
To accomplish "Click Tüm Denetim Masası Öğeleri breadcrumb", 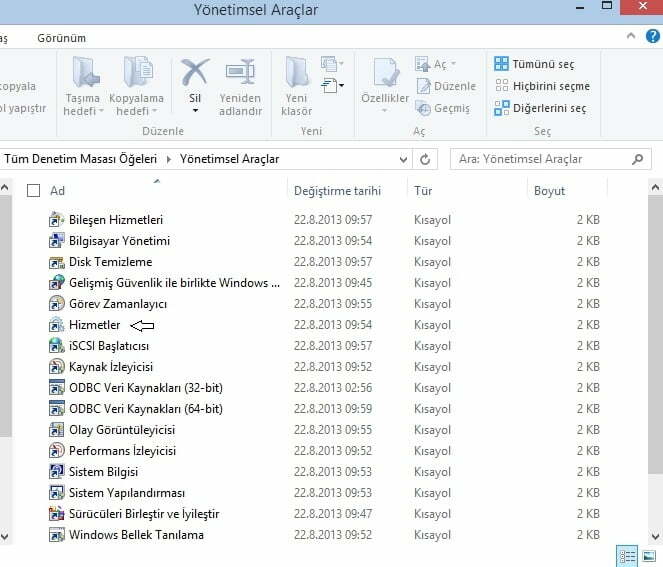I will [x=80, y=159].
